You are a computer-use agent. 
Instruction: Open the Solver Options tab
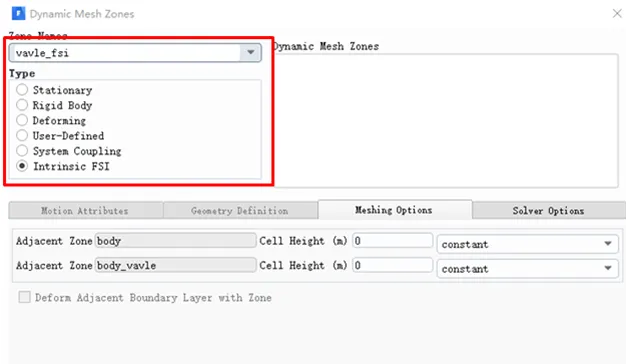point(549,211)
